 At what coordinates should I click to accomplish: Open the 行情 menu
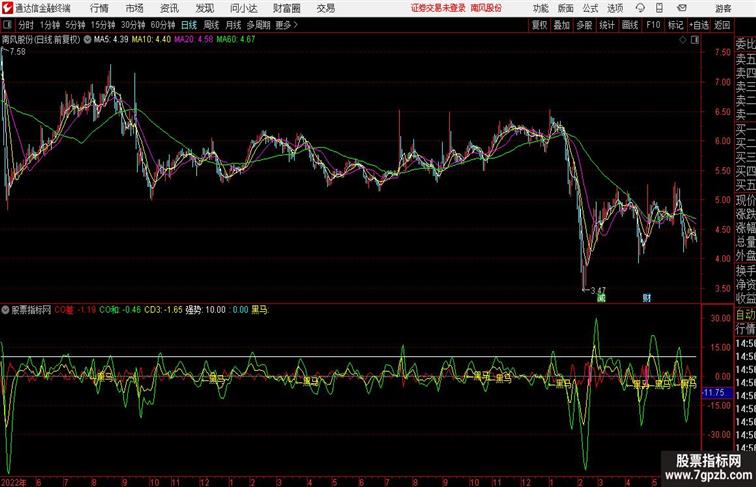[x=99, y=8]
